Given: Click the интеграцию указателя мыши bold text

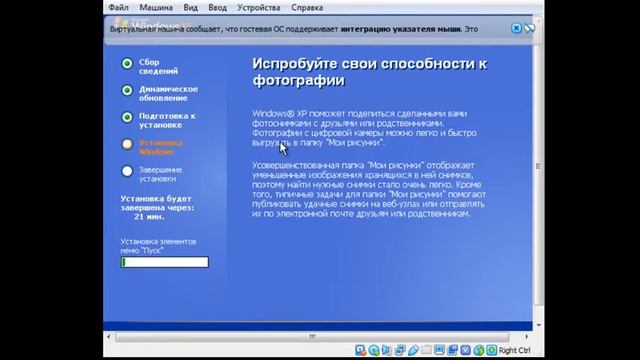Looking at the screenshot, I should [x=401, y=29].
